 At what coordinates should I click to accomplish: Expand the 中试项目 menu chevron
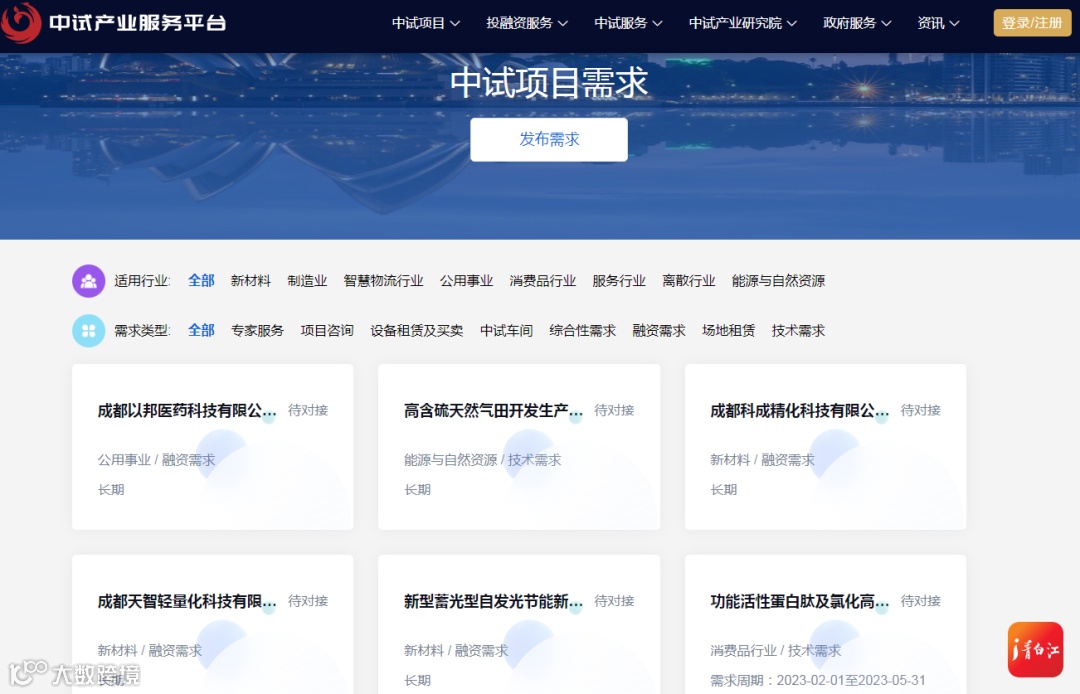click(455, 23)
